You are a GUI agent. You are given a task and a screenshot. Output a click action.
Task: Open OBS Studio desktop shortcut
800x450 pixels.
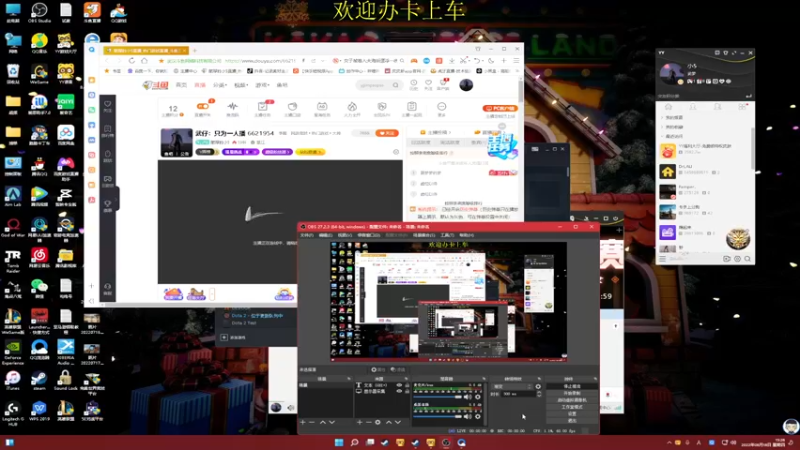(x=39, y=12)
